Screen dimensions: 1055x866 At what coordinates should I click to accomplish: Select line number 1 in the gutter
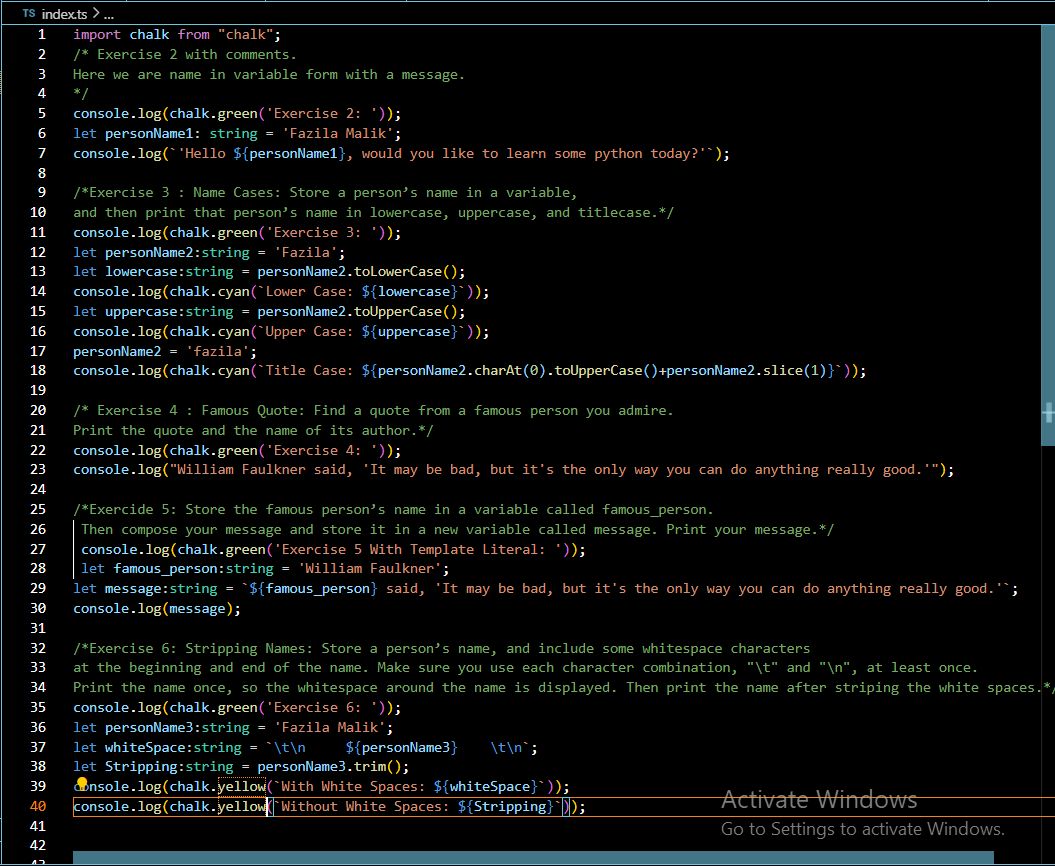(41, 34)
